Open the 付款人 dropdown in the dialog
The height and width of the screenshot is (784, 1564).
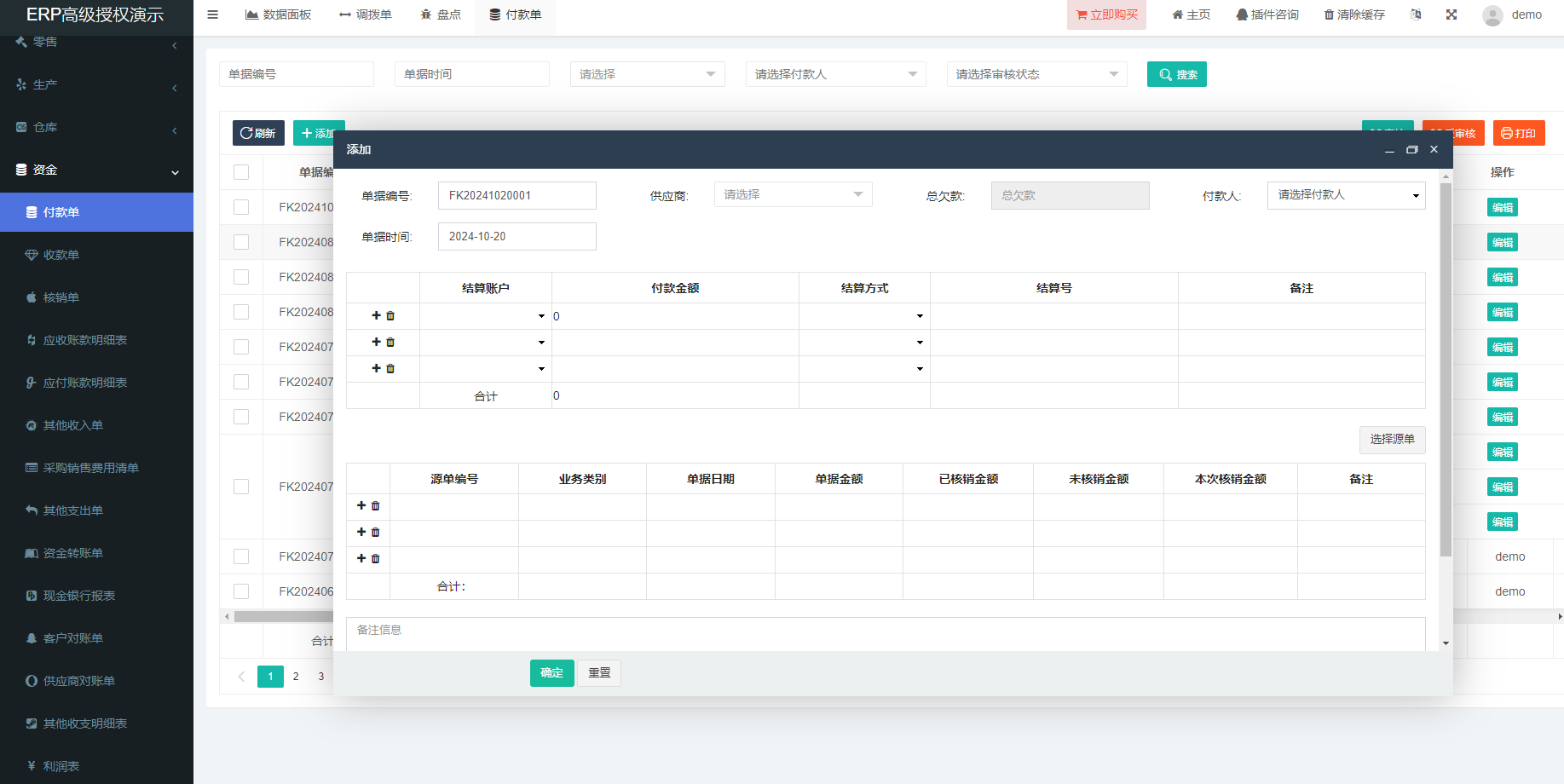click(x=1346, y=195)
